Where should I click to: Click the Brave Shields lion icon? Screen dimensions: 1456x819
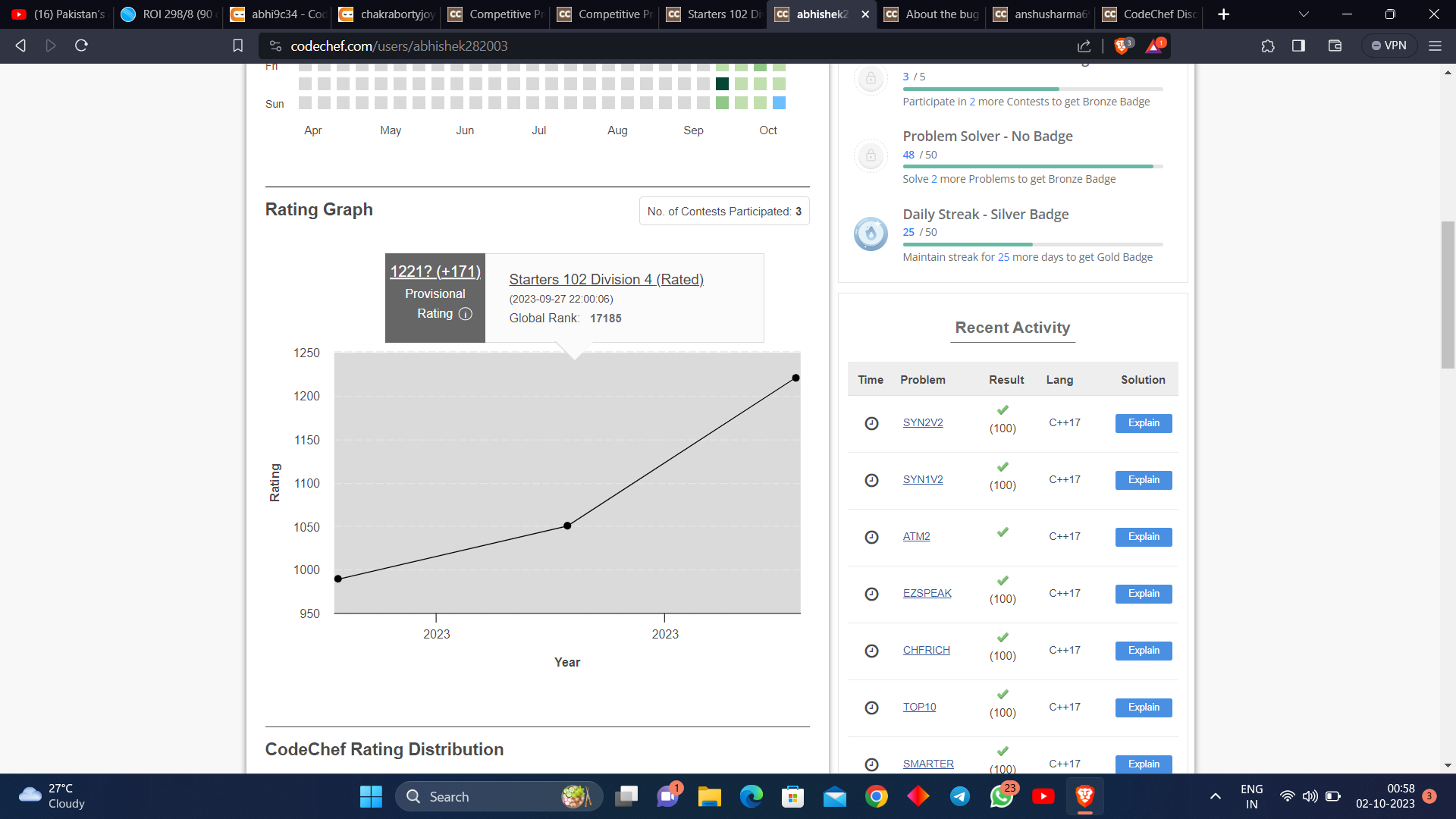tap(1122, 46)
